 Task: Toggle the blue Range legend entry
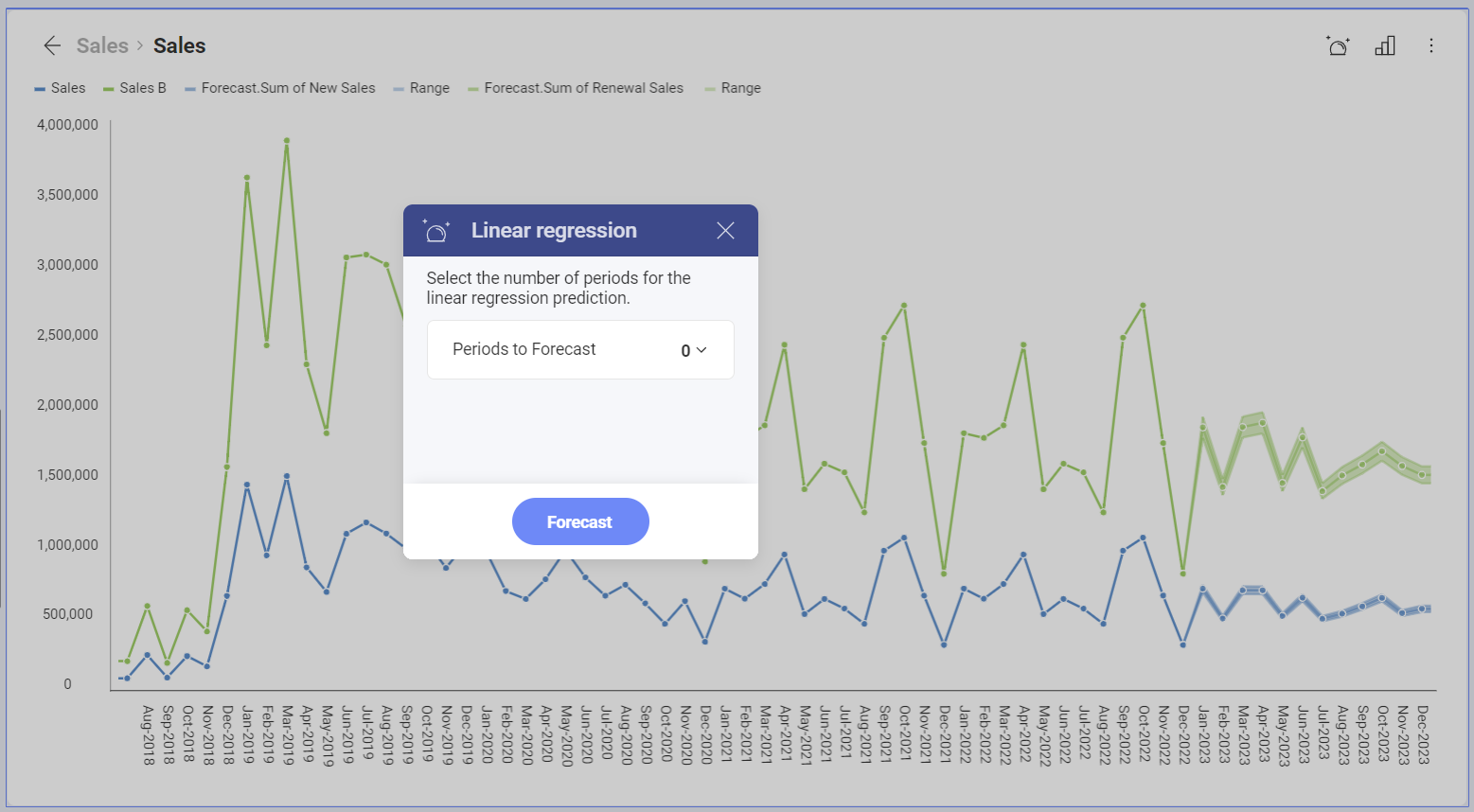[x=421, y=88]
